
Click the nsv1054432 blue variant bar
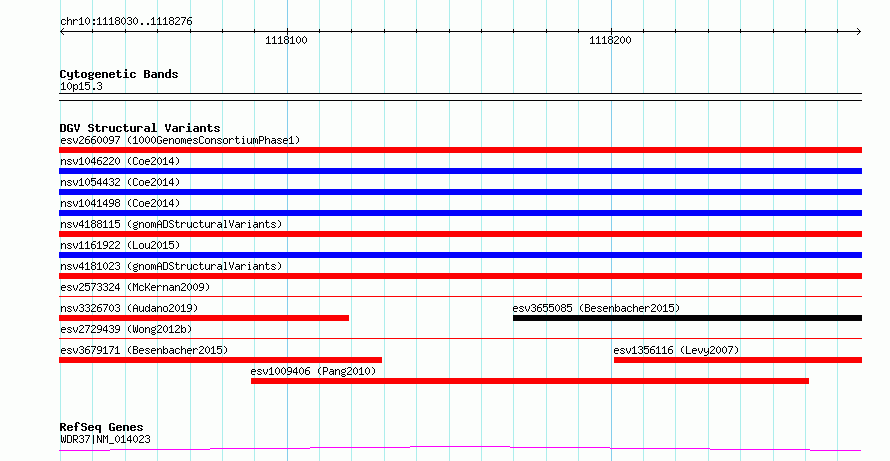[x=460, y=192]
